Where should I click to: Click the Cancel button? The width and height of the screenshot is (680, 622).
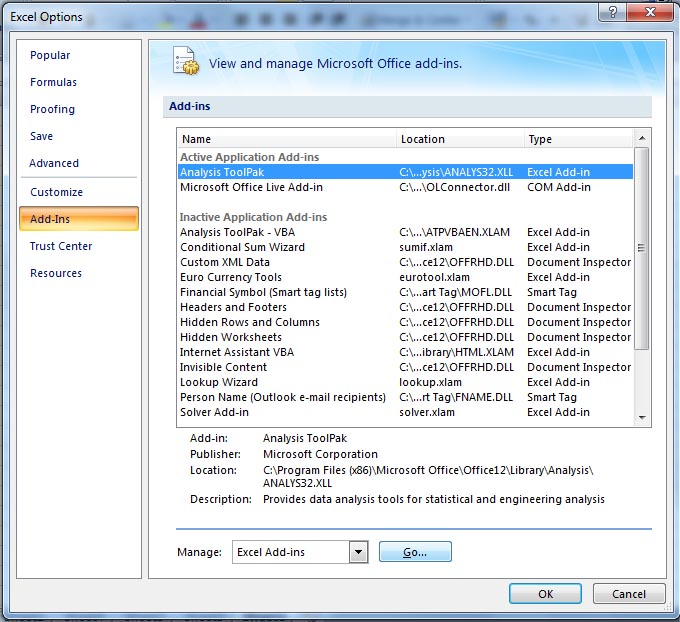pyautogui.click(x=628, y=593)
